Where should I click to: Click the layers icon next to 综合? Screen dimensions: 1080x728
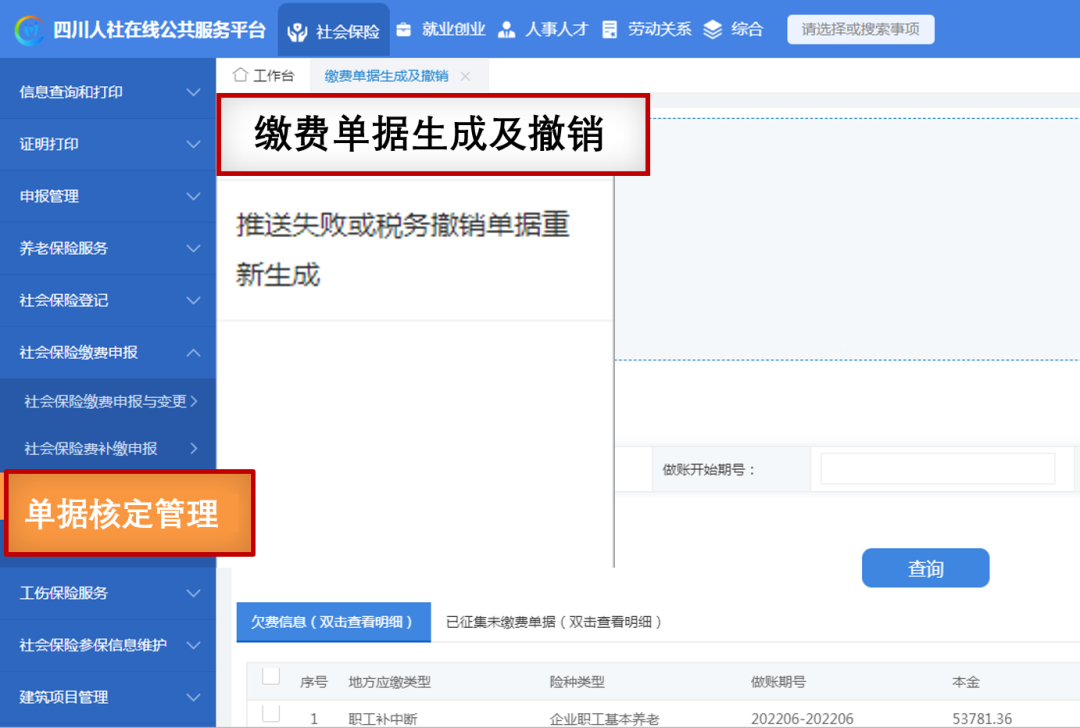[x=711, y=29]
